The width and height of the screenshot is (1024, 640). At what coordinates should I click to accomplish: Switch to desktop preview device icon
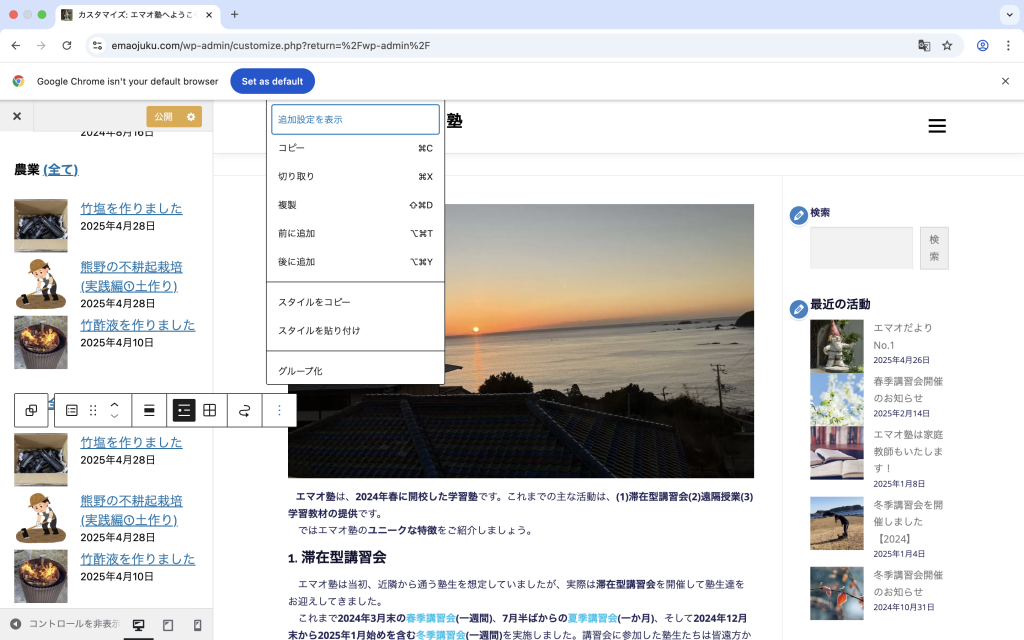(x=138, y=625)
